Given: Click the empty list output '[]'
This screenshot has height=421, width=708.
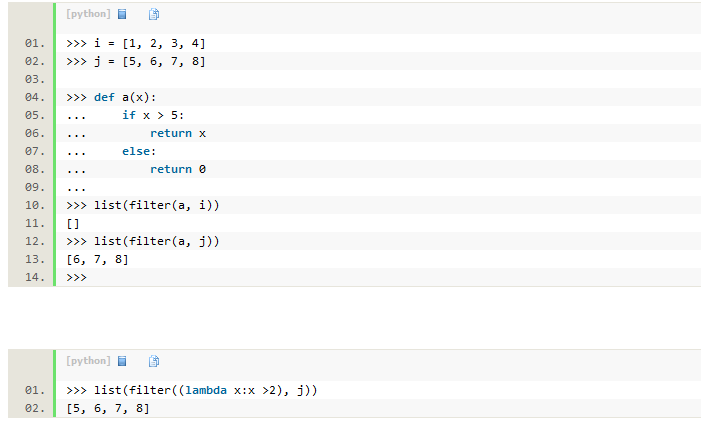Looking at the screenshot, I should (x=73, y=224).
